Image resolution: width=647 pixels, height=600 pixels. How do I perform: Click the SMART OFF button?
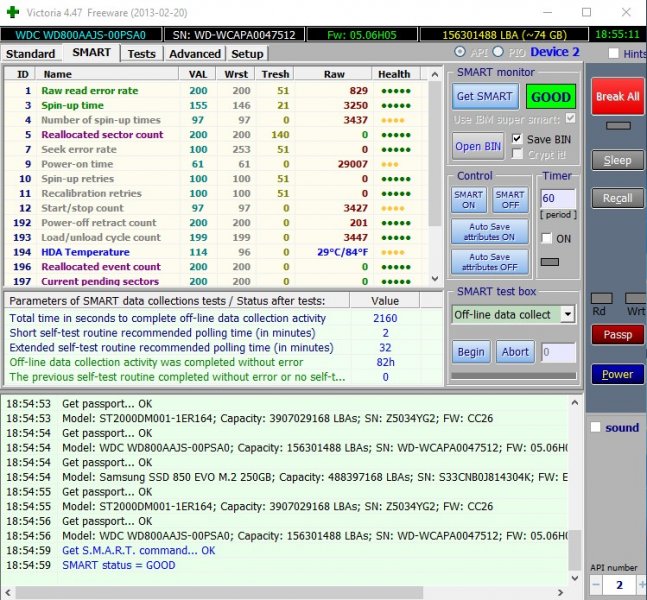coord(510,200)
